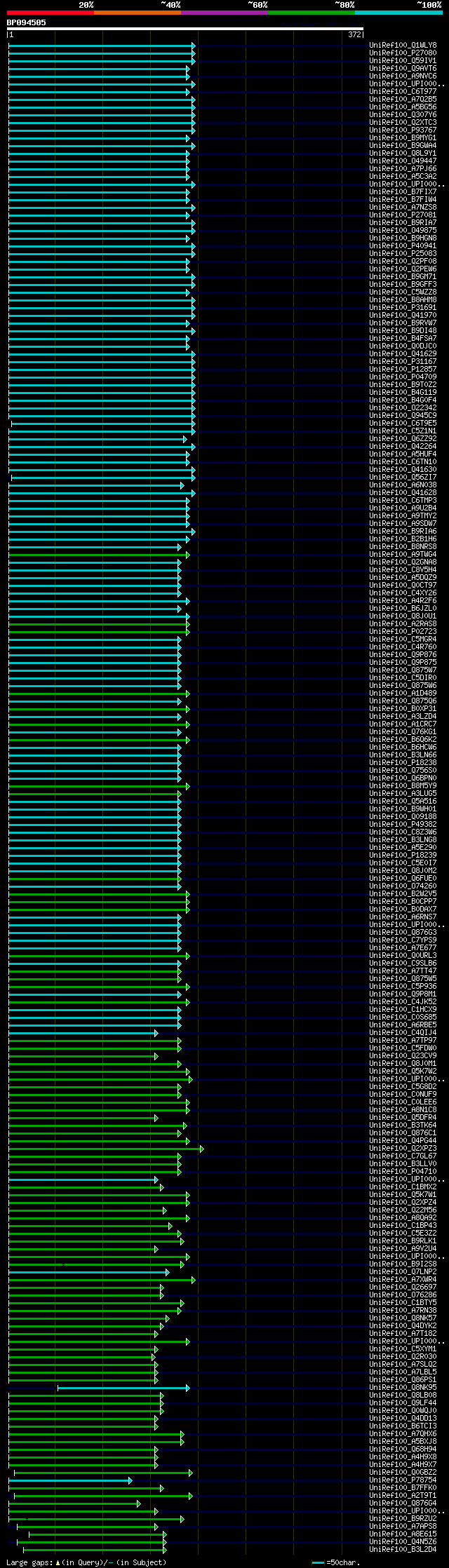This screenshot has height=1568, width=449.
Task: Click the purple ~60% legend color bar
Action: coord(224,13)
